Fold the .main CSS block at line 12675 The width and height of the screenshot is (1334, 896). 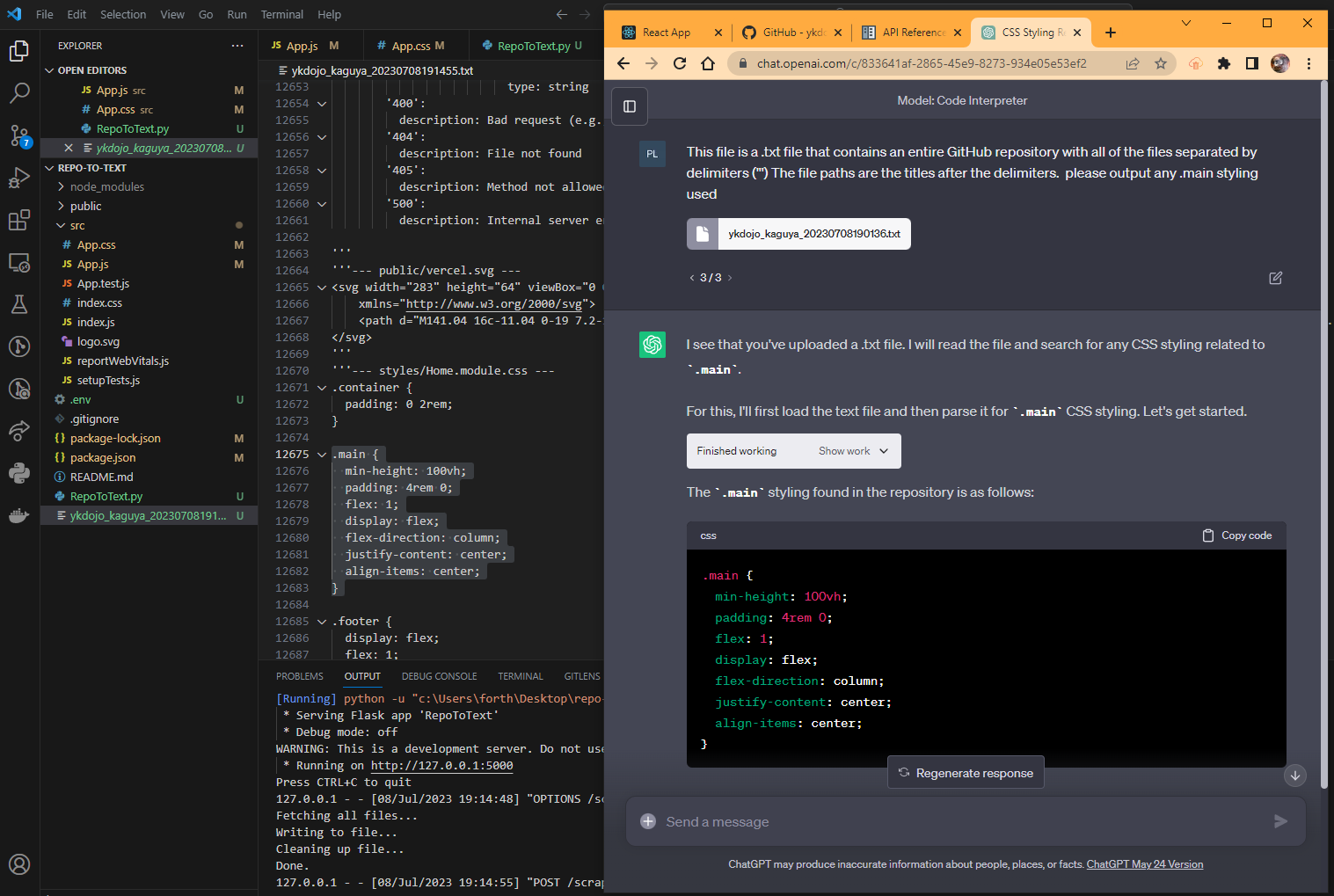[x=322, y=455]
